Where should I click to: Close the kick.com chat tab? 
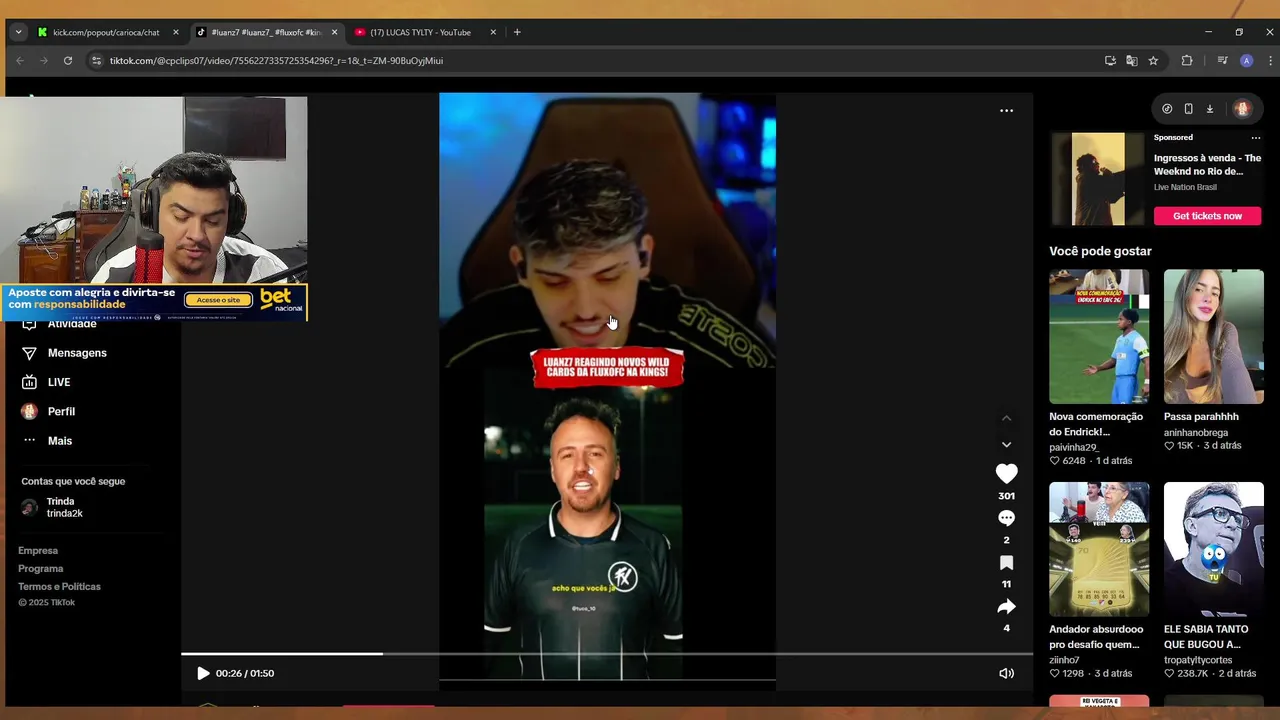pos(176,32)
